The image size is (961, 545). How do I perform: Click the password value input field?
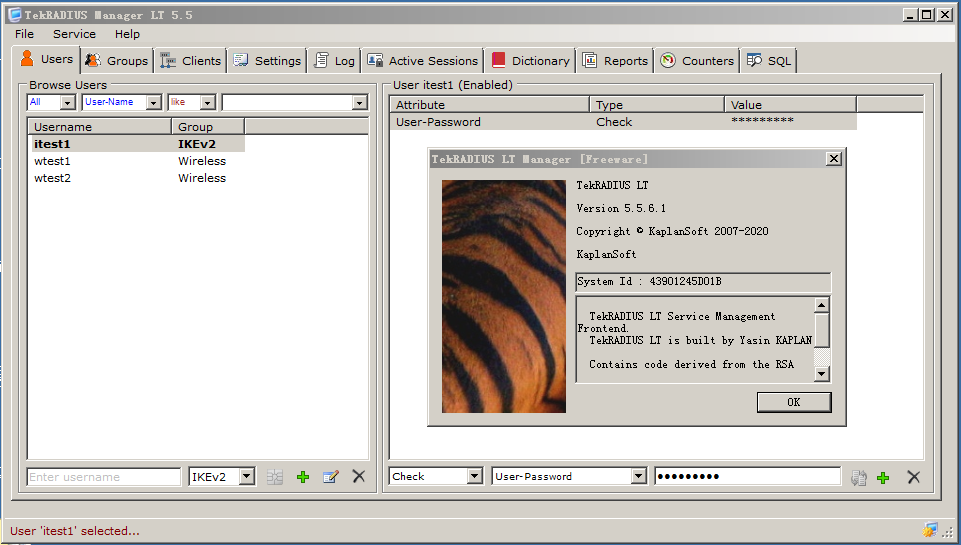pos(748,476)
